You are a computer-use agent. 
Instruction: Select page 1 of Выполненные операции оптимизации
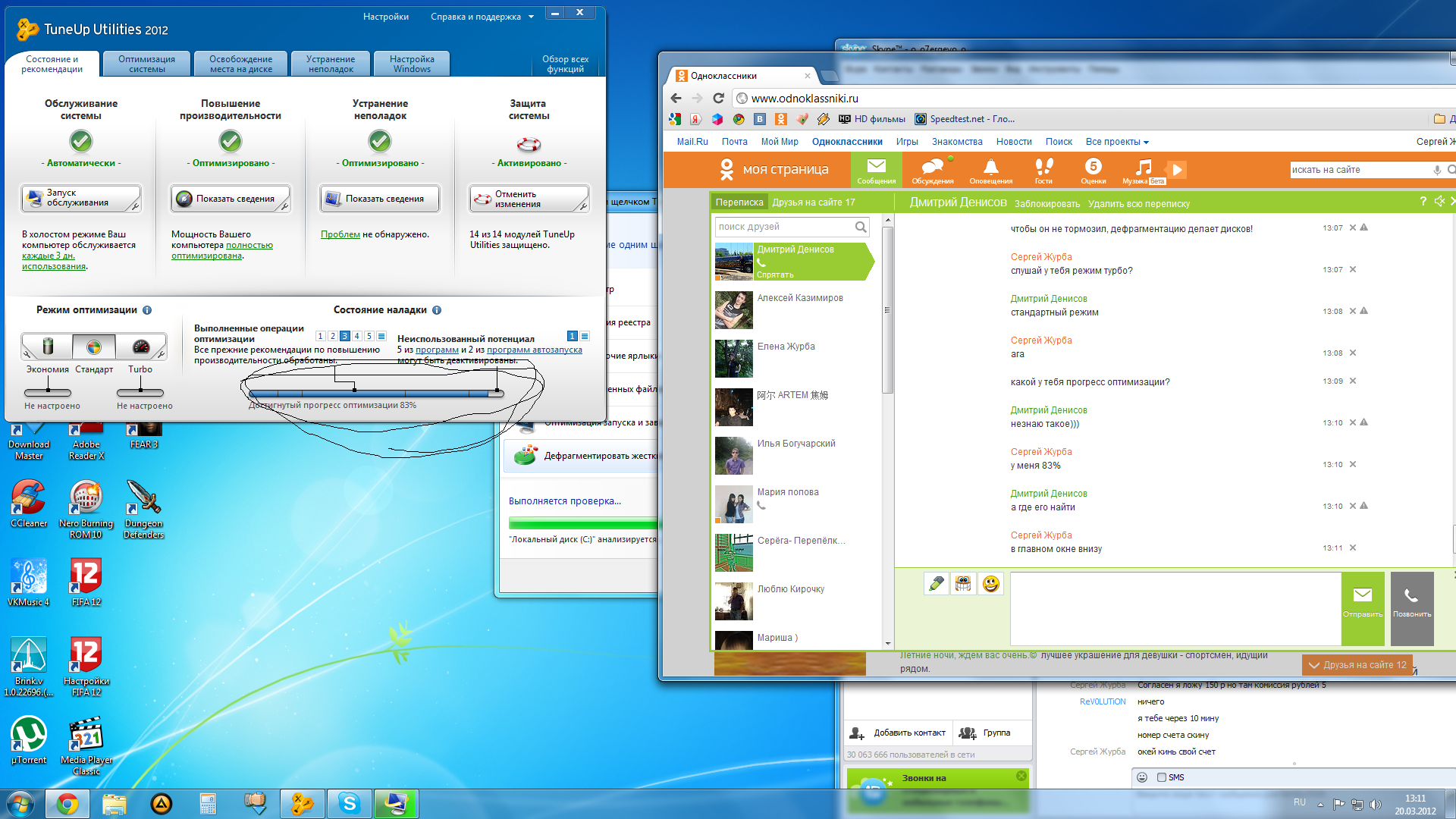(320, 336)
